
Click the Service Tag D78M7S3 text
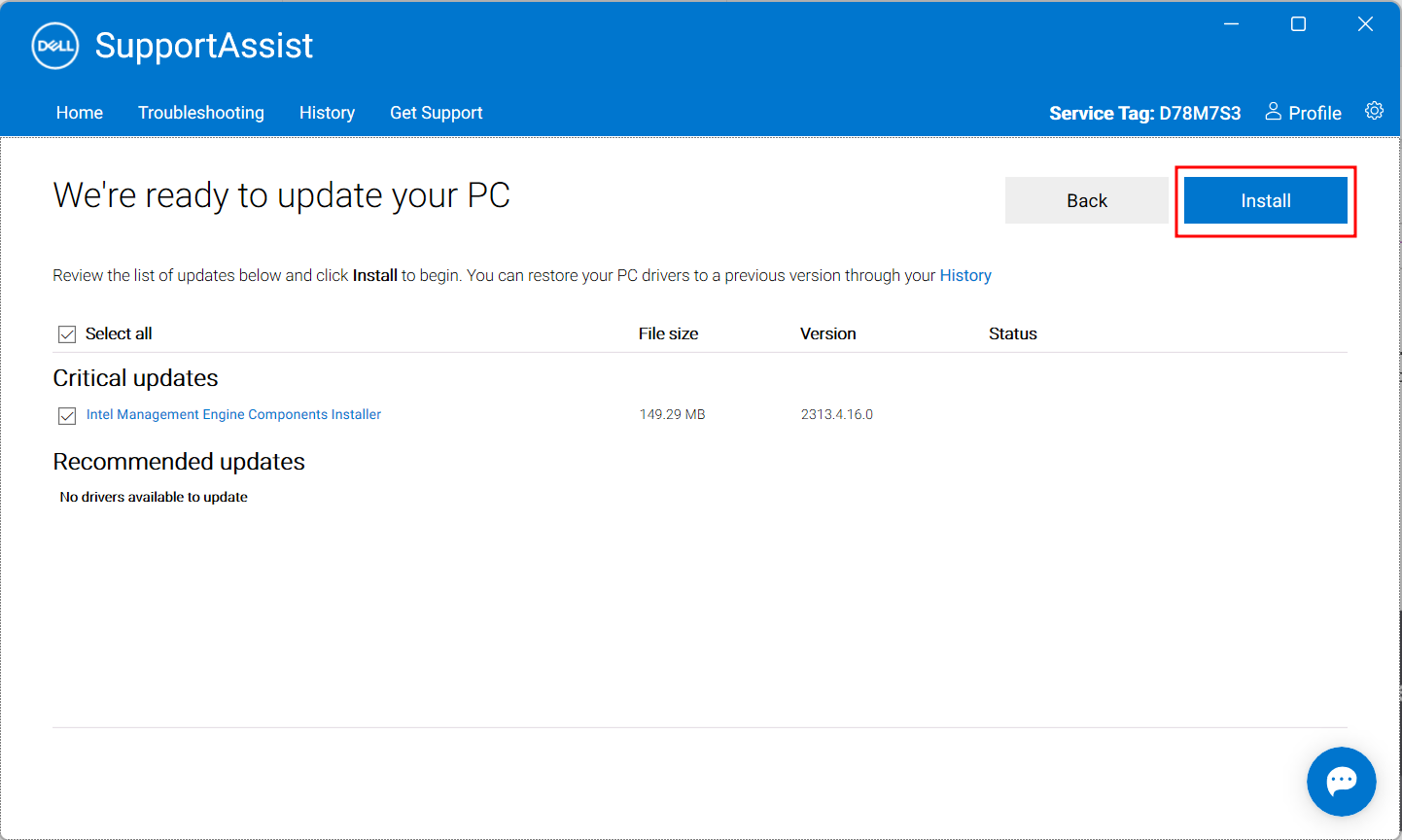[1145, 113]
